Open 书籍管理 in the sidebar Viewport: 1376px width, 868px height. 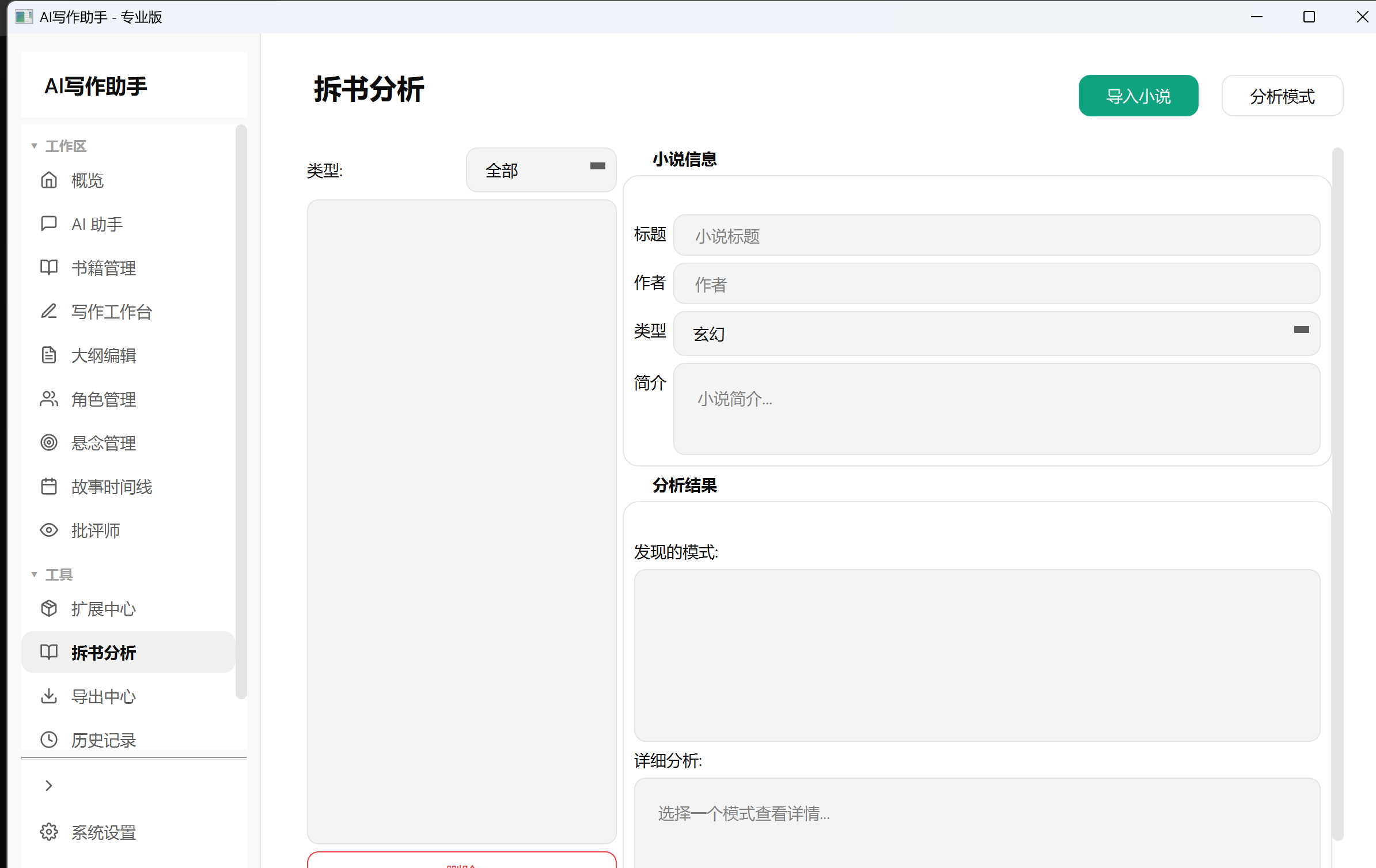128,268
